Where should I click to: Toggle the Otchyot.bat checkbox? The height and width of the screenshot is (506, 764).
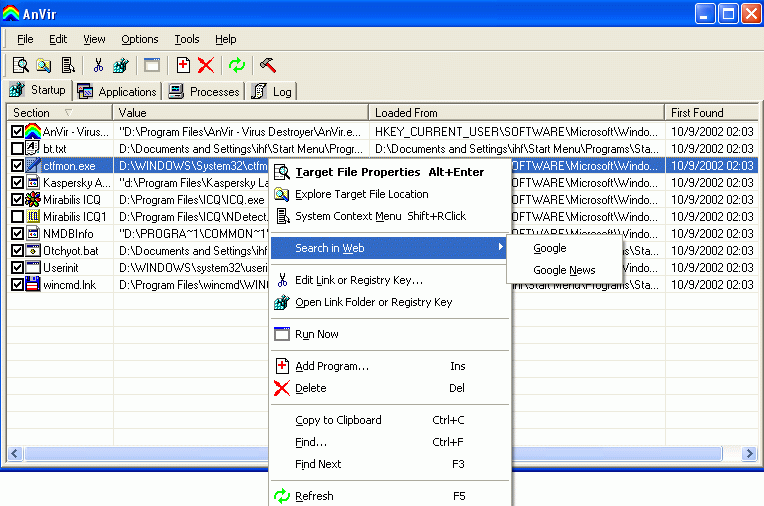(x=17, y=251)
